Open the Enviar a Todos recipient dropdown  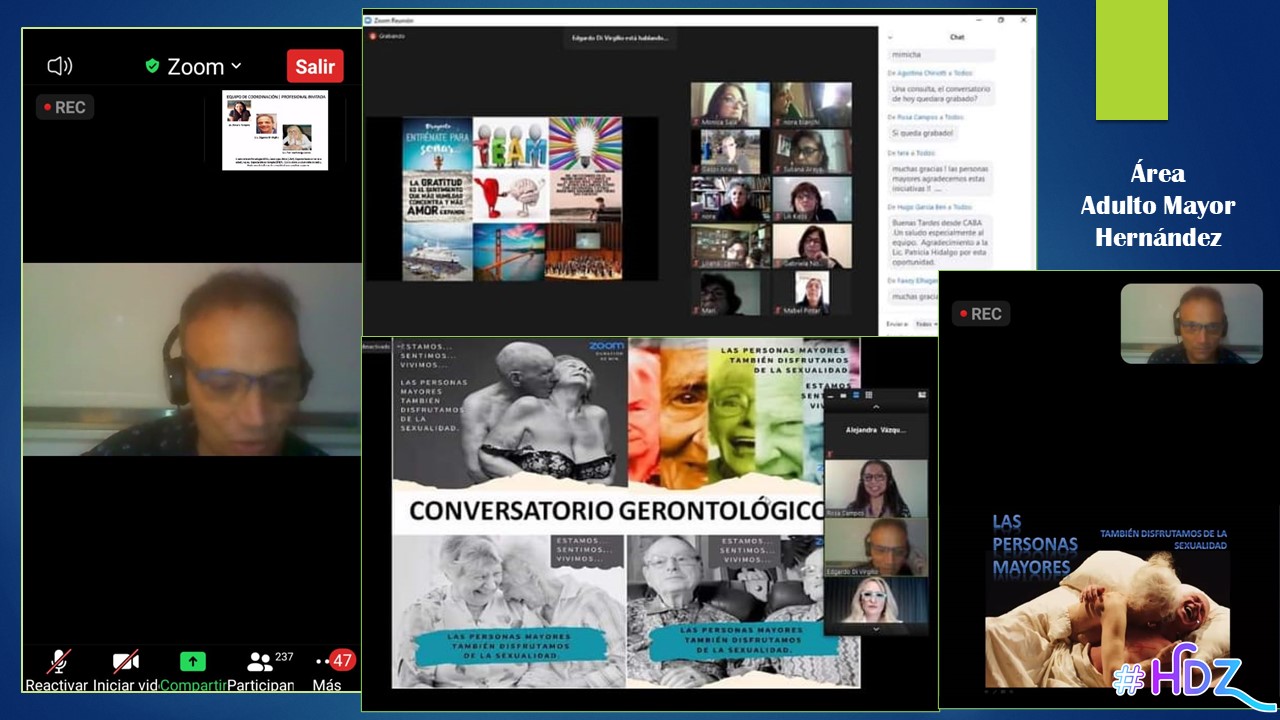click(924, 324)
